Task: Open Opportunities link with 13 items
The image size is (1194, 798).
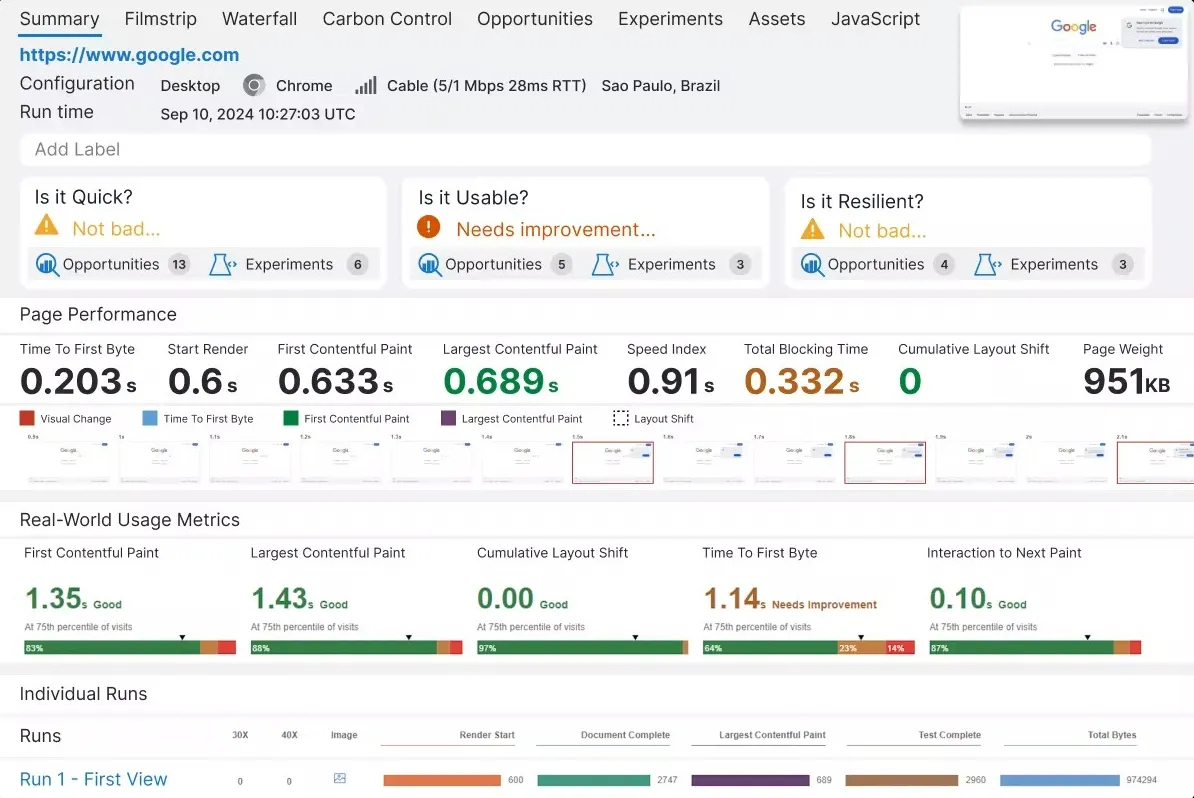Action: 111,264
